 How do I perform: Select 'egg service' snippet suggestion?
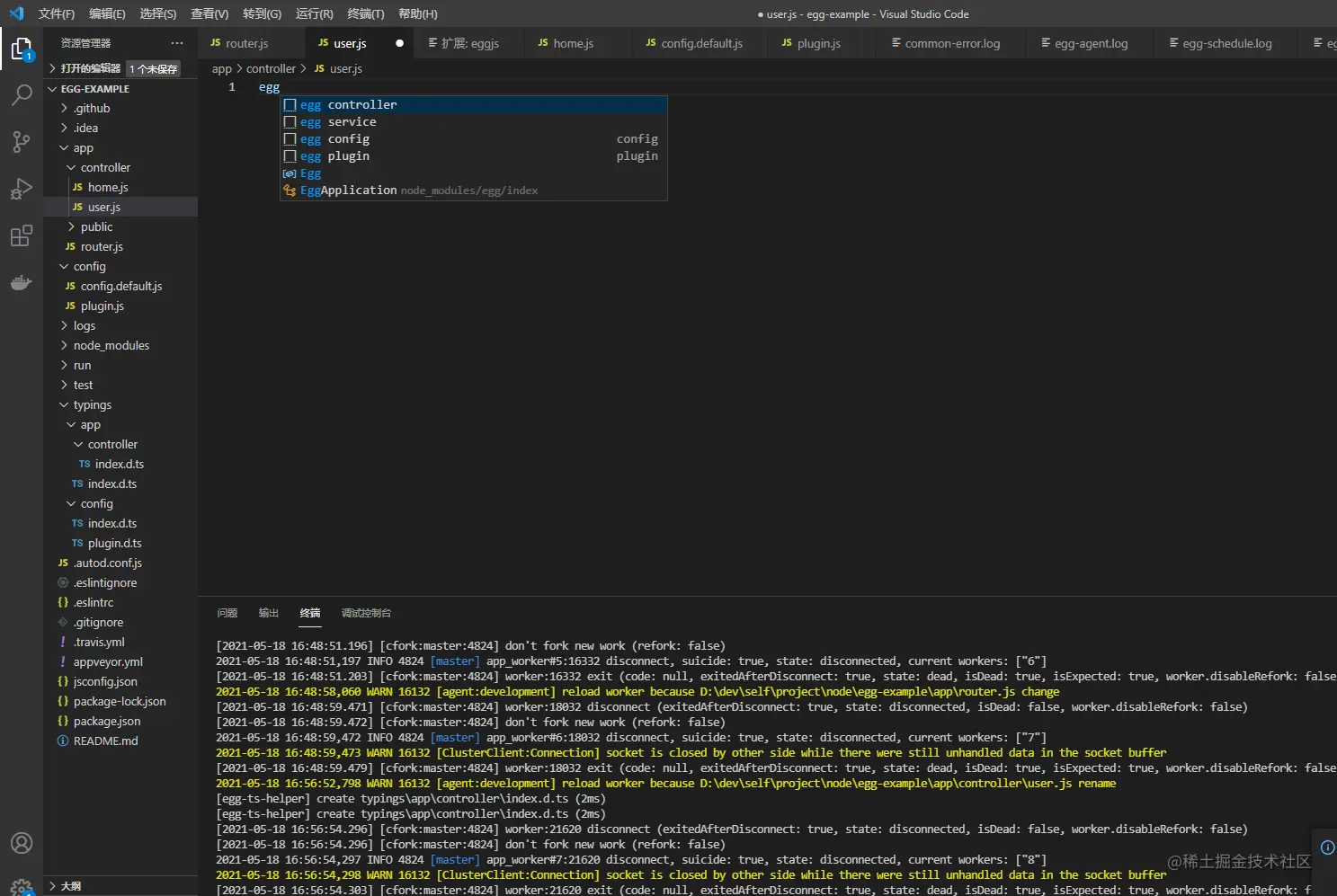(x=474, y=122)
